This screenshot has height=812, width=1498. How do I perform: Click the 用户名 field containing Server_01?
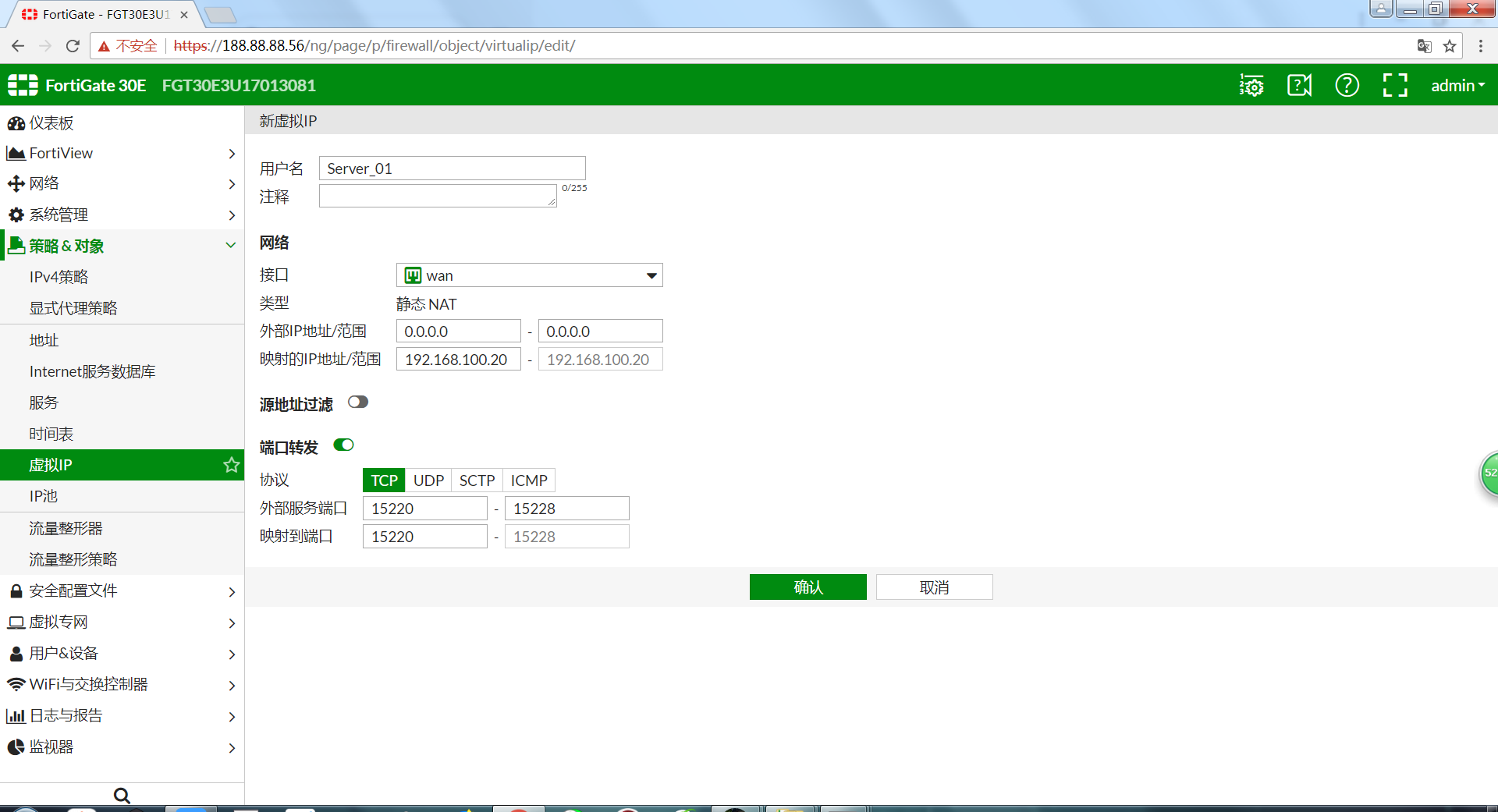coord(453,168)
